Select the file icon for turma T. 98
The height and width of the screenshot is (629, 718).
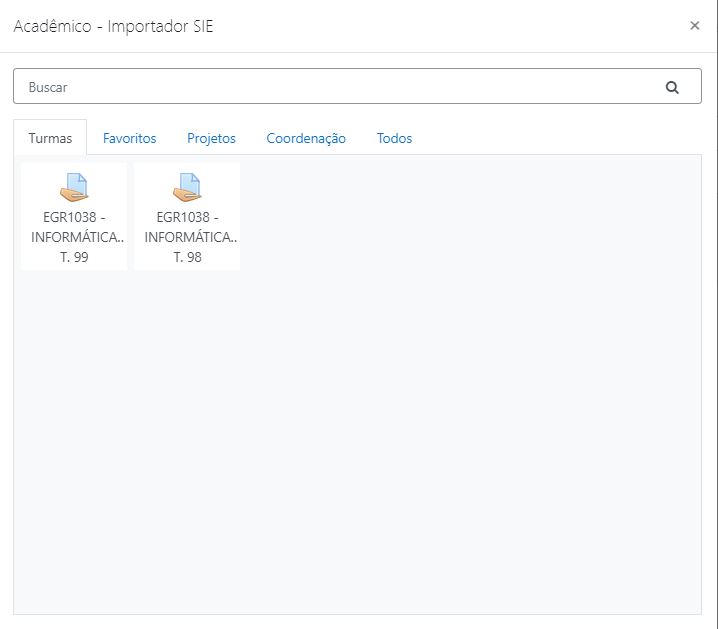[x=187, y=188]
